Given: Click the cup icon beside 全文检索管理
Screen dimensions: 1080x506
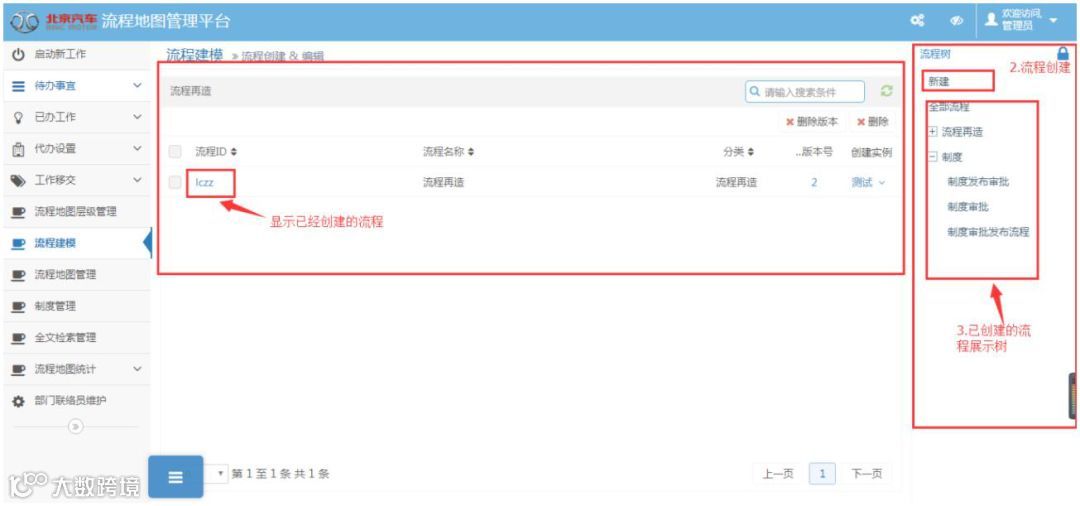Looking at the screenshot, I should (19, 339).
